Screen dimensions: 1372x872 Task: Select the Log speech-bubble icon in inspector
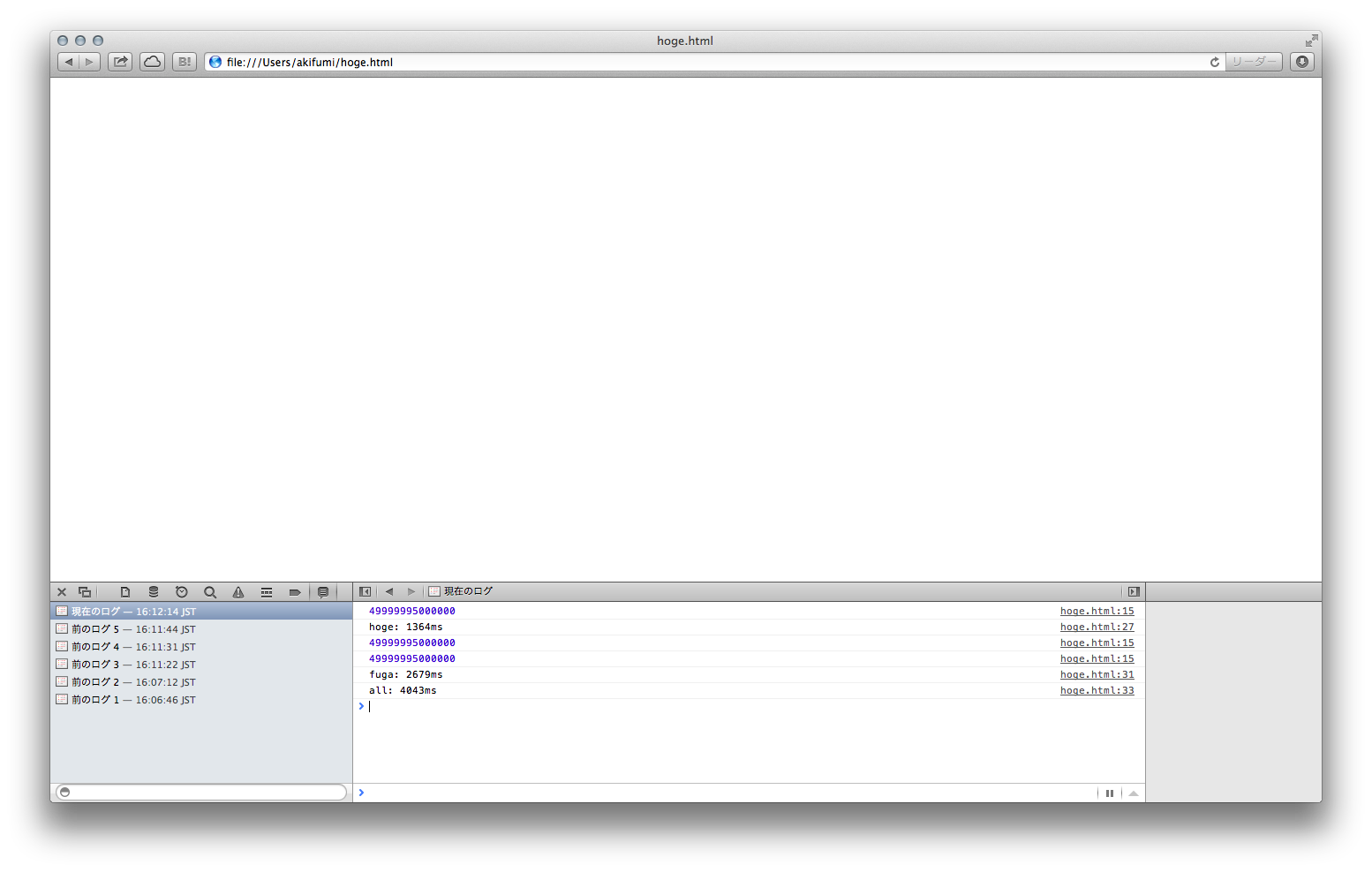coord(323,592)
